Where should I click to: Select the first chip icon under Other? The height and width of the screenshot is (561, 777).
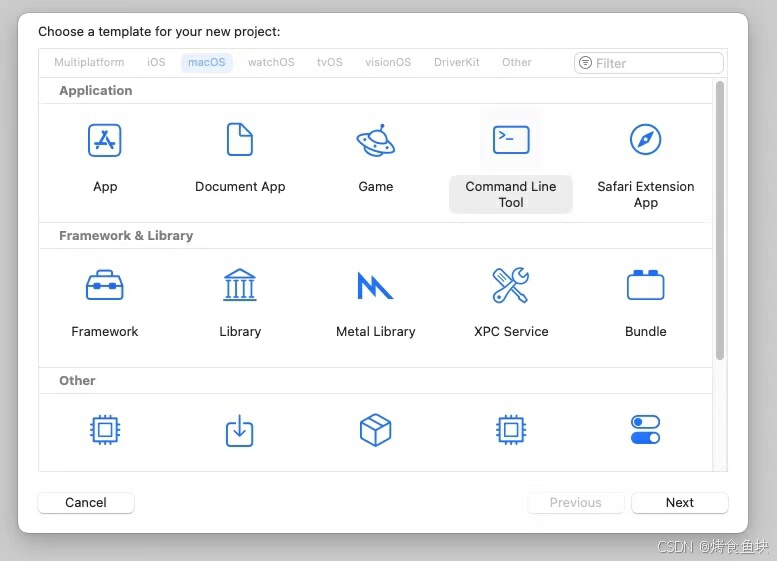pyautogui.click(x=105, y=430)
